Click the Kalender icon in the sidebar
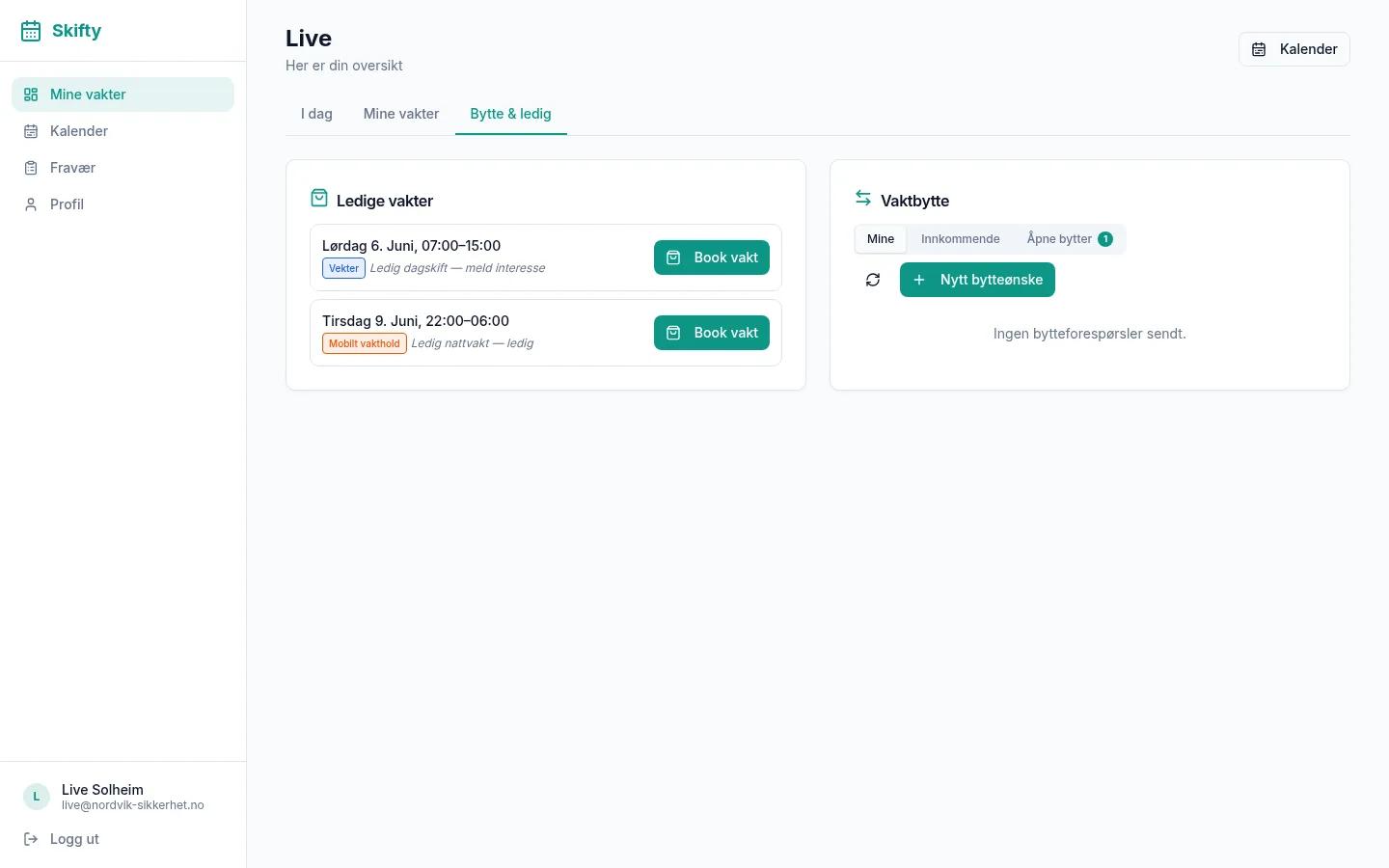The width and height of the screenshot is (1389, 868). click(x=31, y=131)
